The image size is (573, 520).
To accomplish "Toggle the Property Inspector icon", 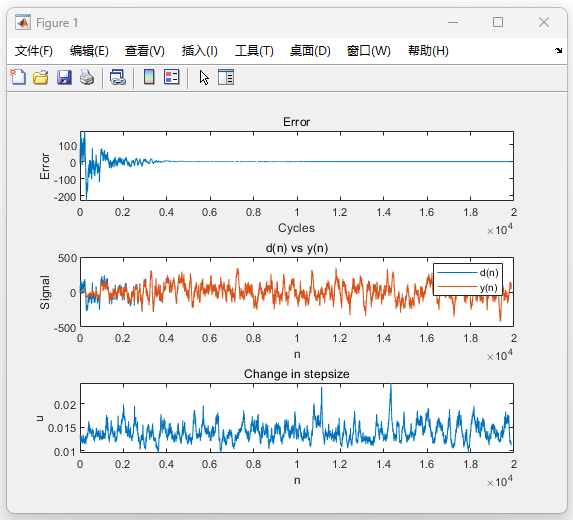I will point(226,77).
